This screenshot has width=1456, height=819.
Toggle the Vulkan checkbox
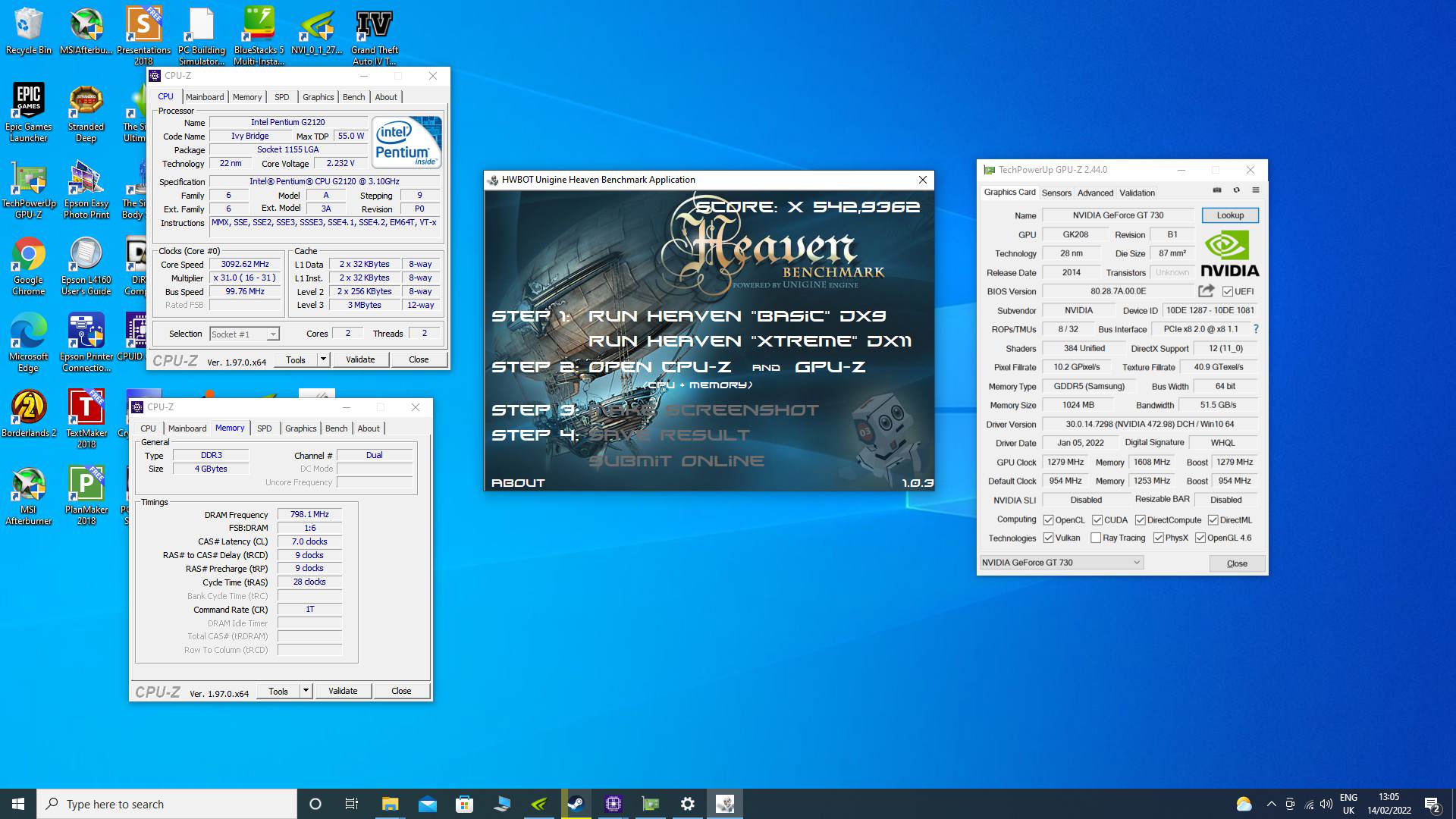(x=1048, y=538)
